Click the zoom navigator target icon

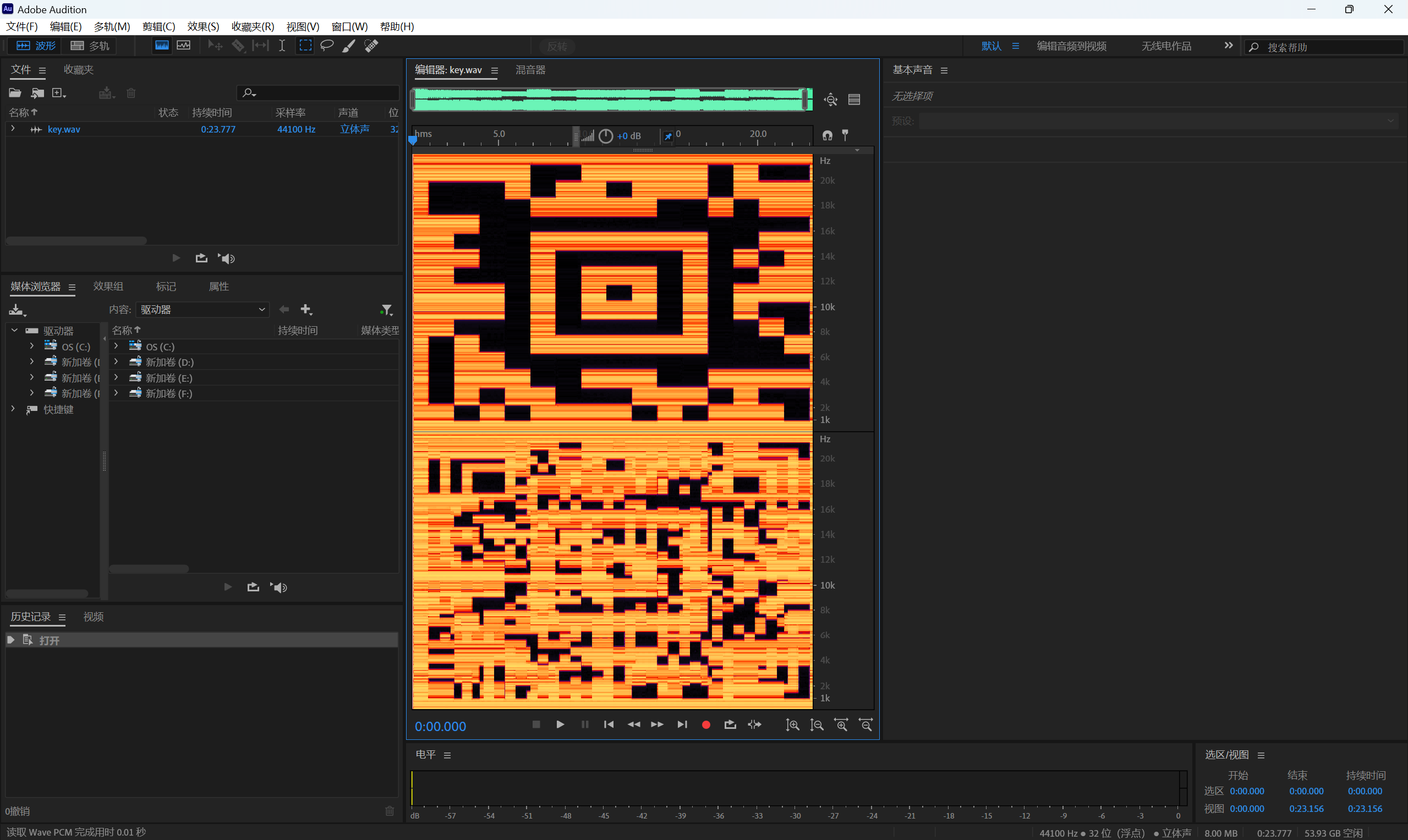pyautogui.click(x=830, y=100)
